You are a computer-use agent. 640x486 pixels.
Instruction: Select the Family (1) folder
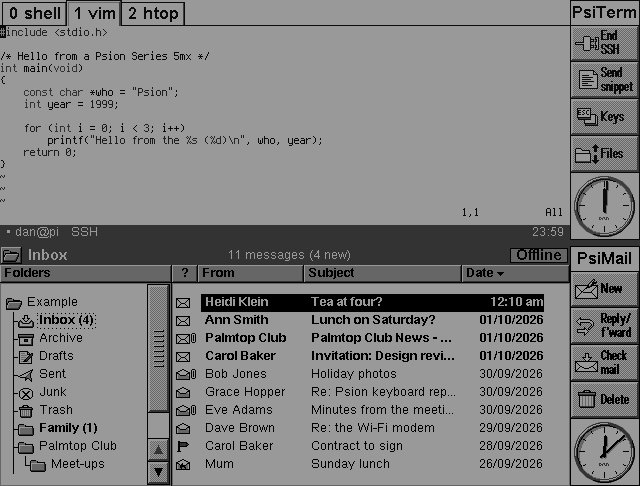click(x=68, y=428)
